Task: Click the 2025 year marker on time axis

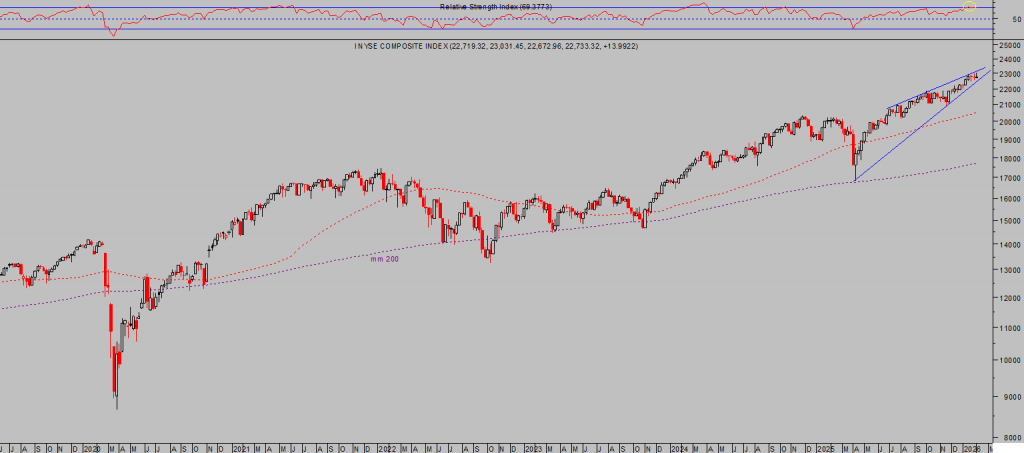Action: click(825, 447)
